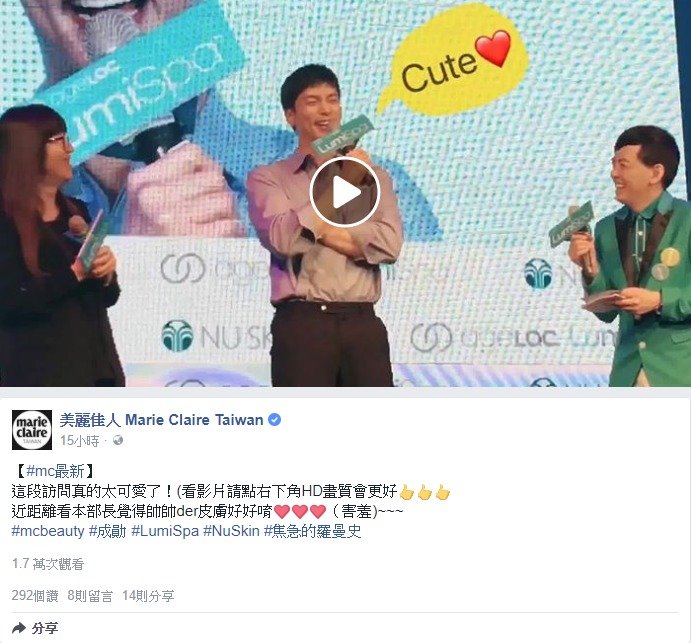
Task: Click the 分享 share button
Action: (x=35, y=628)
